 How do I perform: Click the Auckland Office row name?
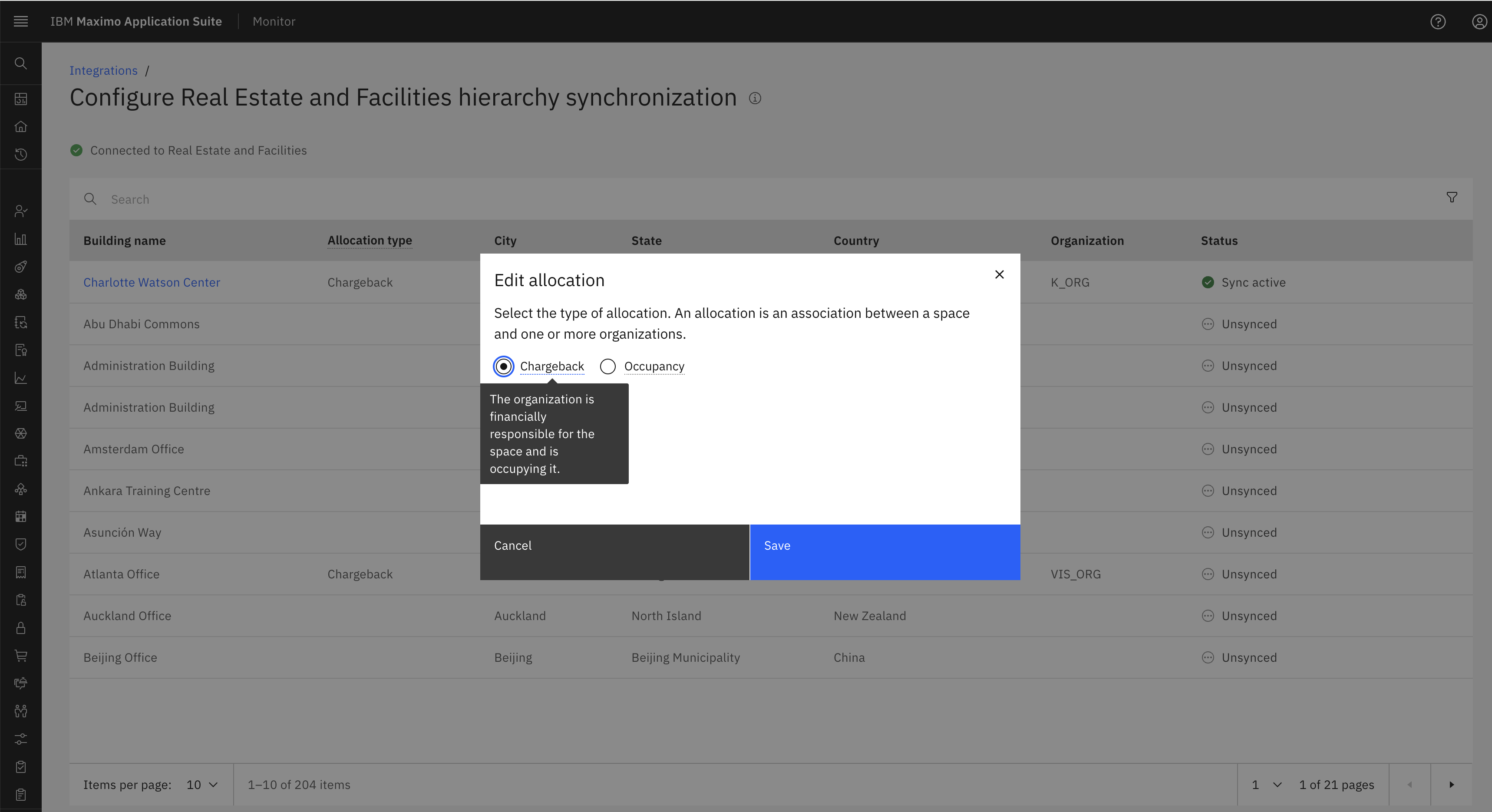point(127,616)
